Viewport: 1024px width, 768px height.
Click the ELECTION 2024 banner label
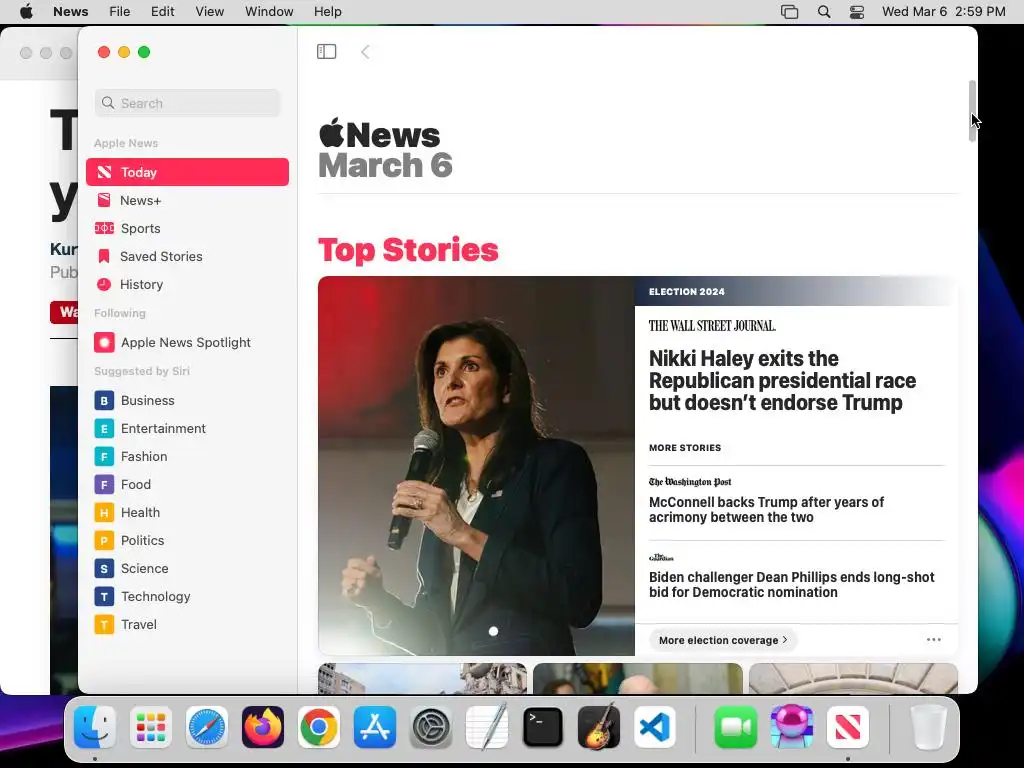687,292
